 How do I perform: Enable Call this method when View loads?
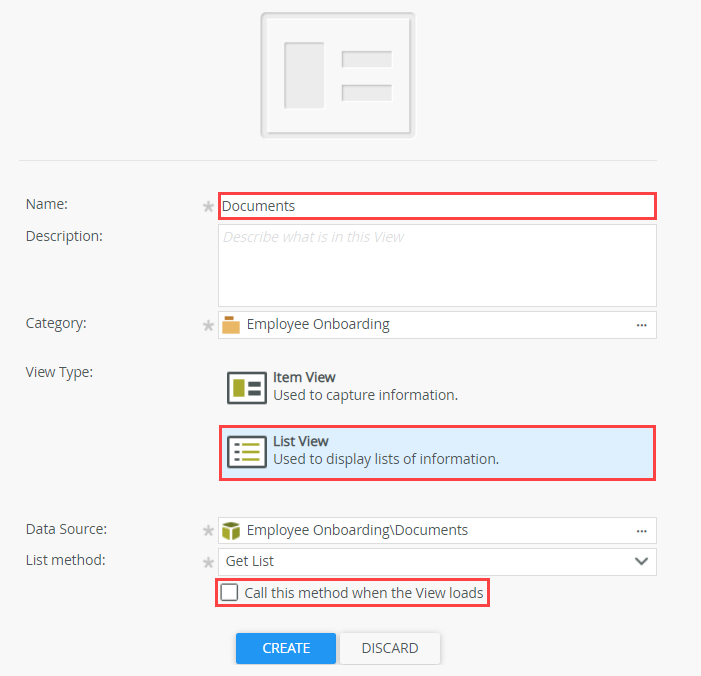coord(230,593)
